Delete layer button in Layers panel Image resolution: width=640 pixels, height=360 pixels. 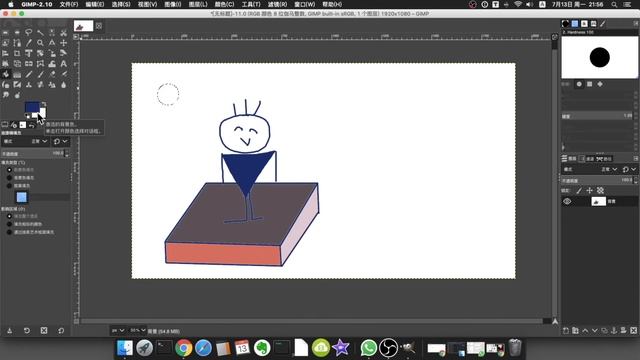[x=633, y=331]
